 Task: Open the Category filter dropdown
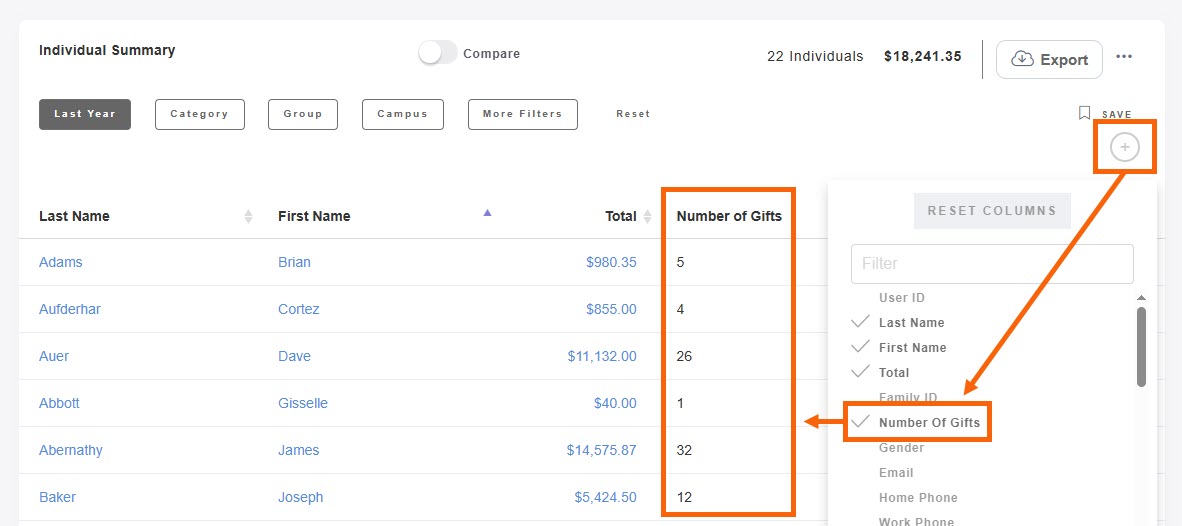pyautogui.click(x=199, y=114)
